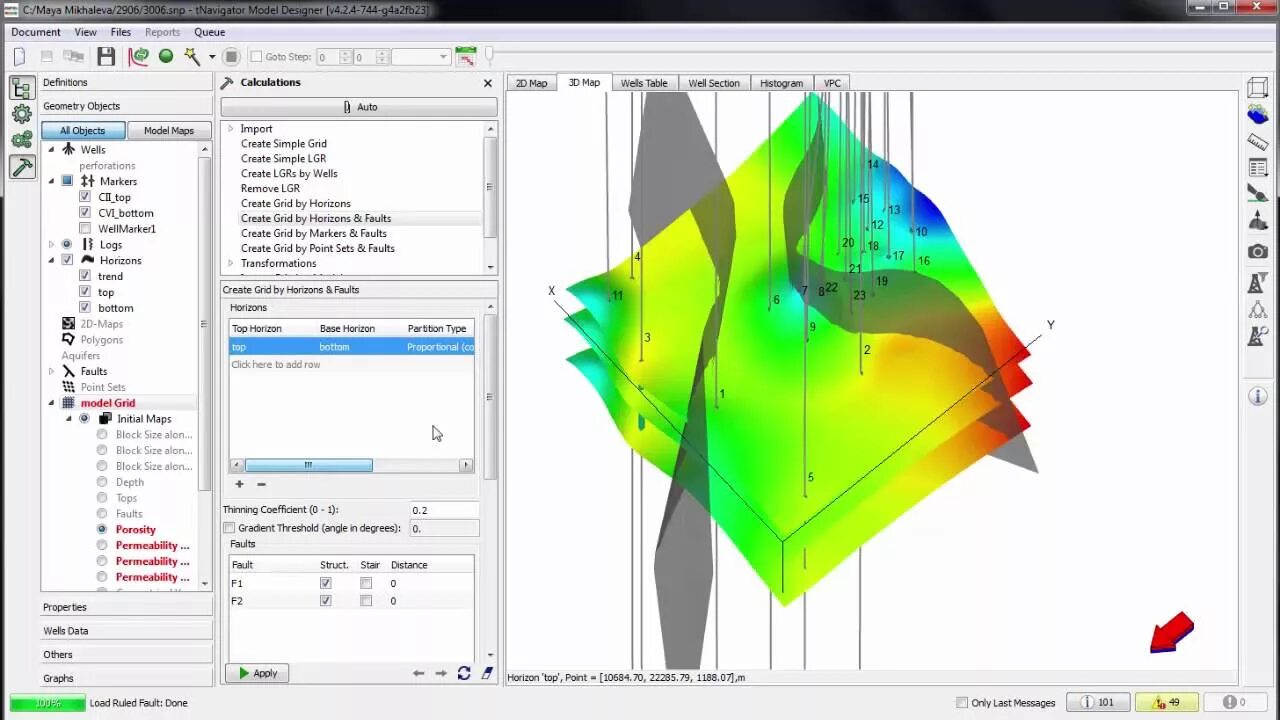Add a horizon row with plus icon
This screenshot has width=1280, height=720.
tap(239, 484)
